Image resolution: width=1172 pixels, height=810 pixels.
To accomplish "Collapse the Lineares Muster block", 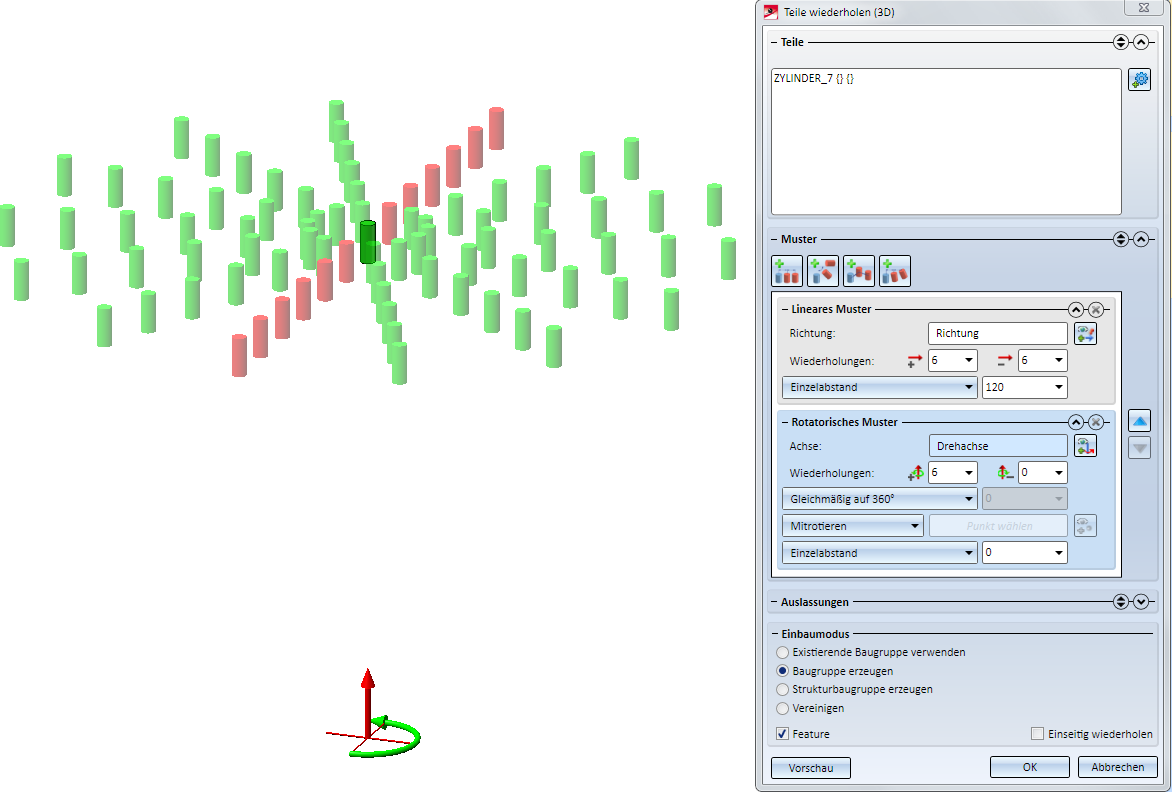I will [x=1076, y=309].
